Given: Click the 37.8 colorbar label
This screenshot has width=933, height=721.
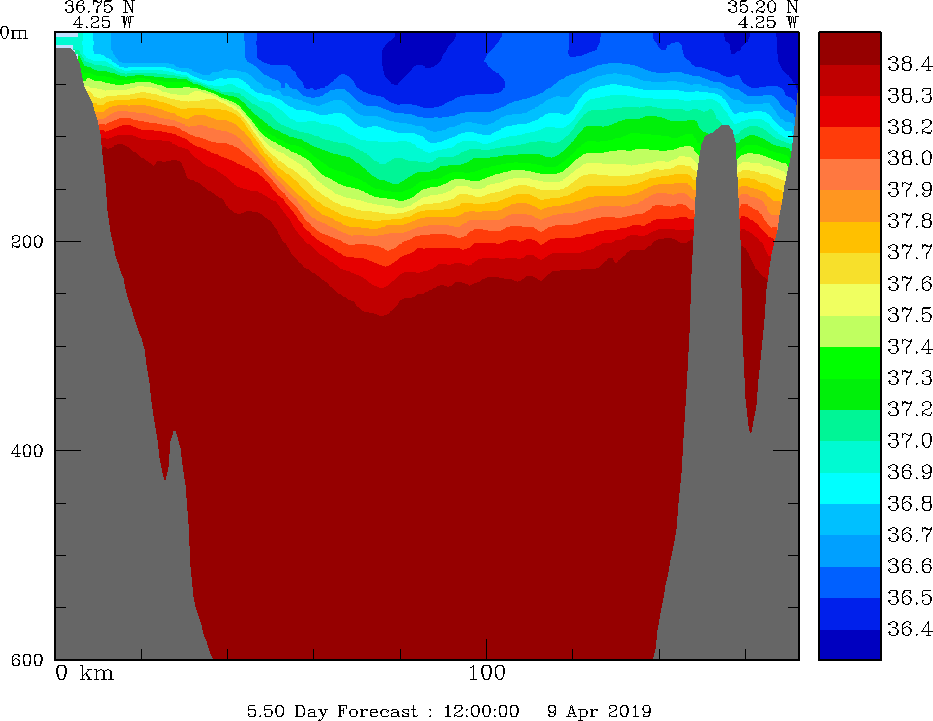Looking at the screenshot, I should tap(910, 221).
